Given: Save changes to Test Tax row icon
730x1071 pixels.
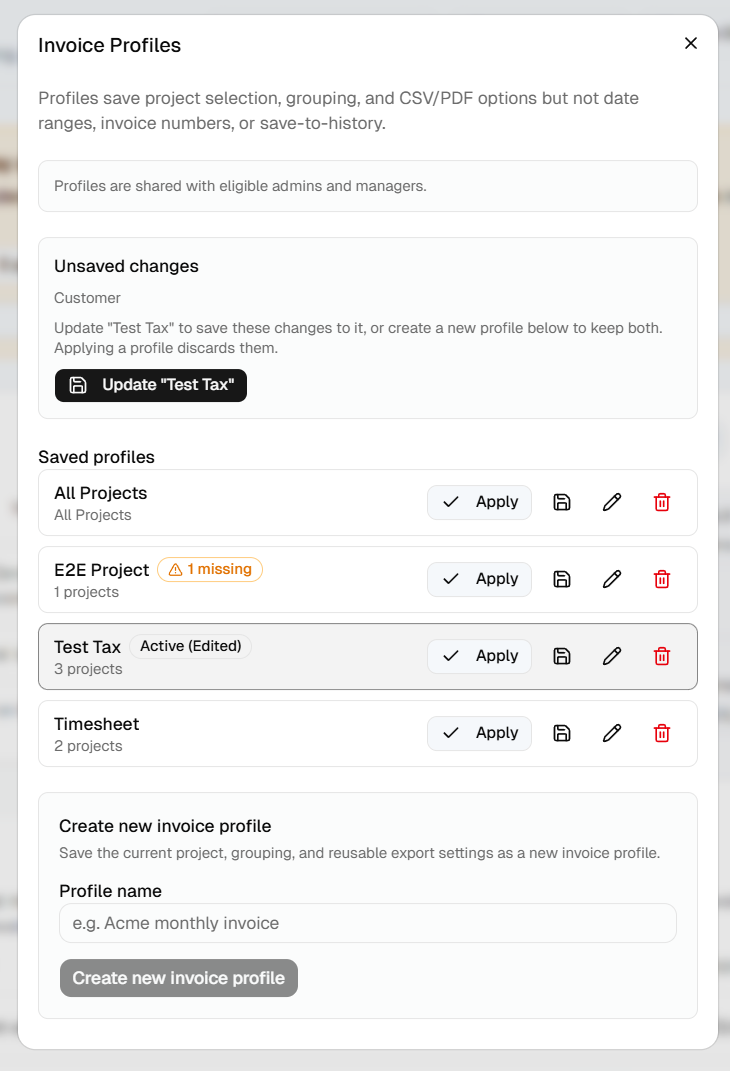Looking at the screenshot, I should 561,656.
